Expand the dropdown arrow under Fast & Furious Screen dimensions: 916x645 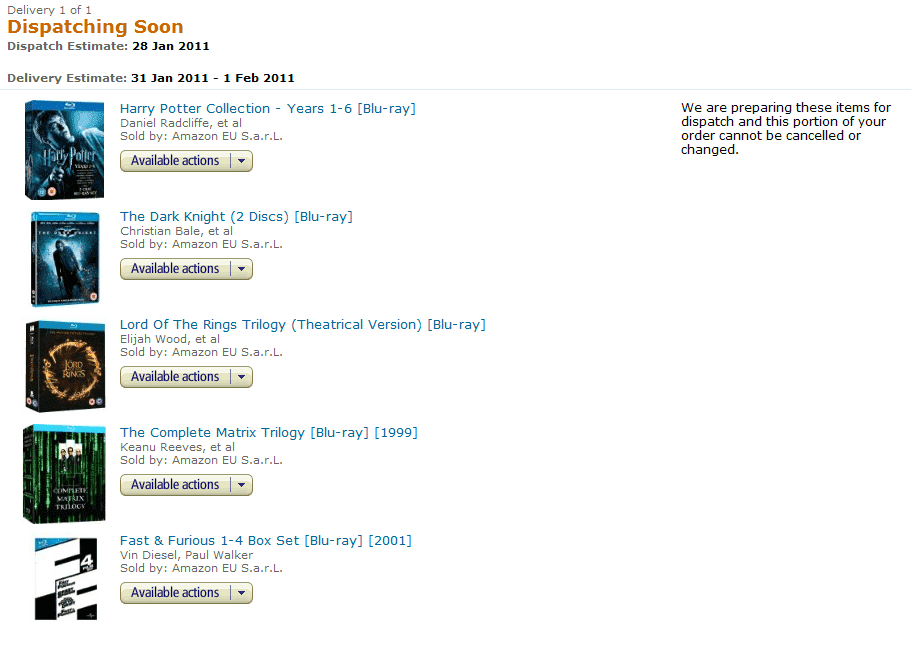pos(241,593)
